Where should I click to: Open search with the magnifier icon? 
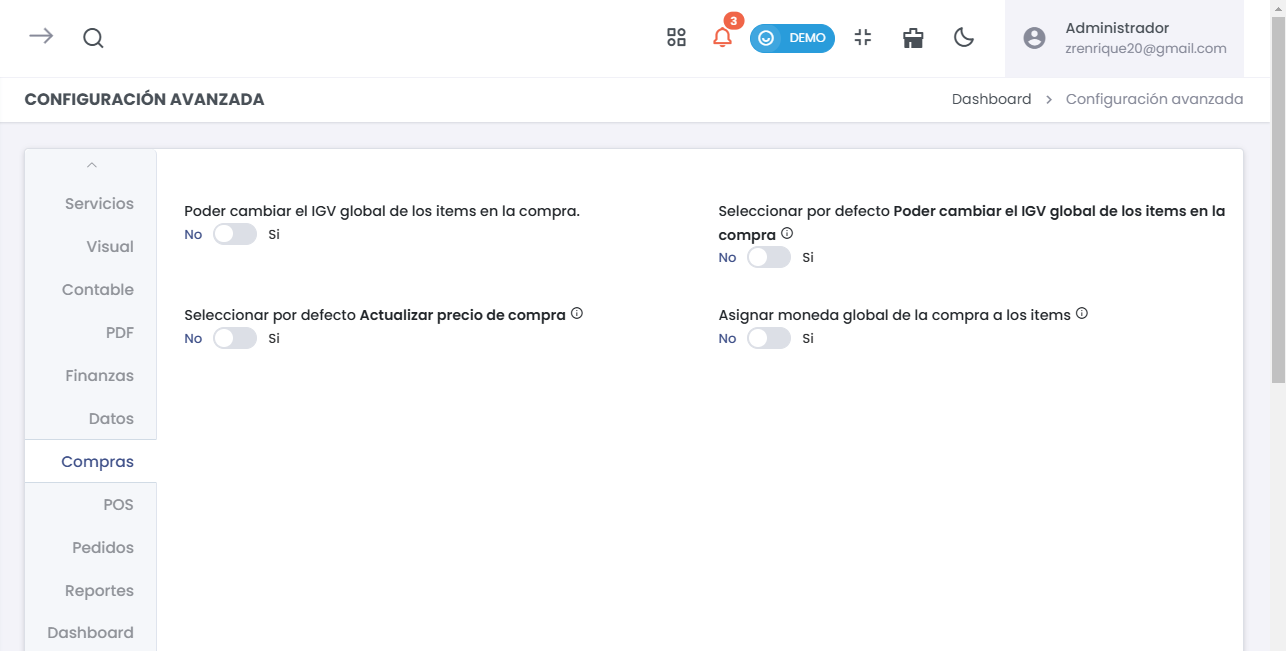93,38
